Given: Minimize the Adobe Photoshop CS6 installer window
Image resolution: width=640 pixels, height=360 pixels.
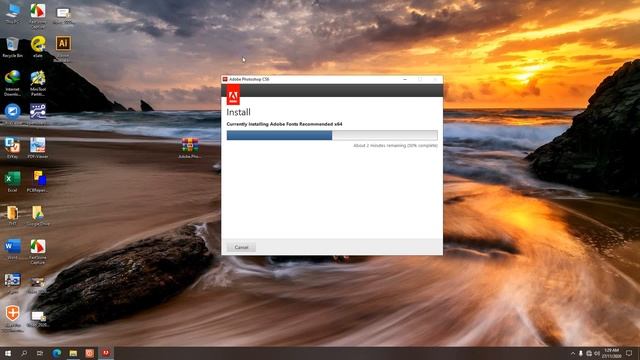Looking at the screenshot, I should (405, 79).
